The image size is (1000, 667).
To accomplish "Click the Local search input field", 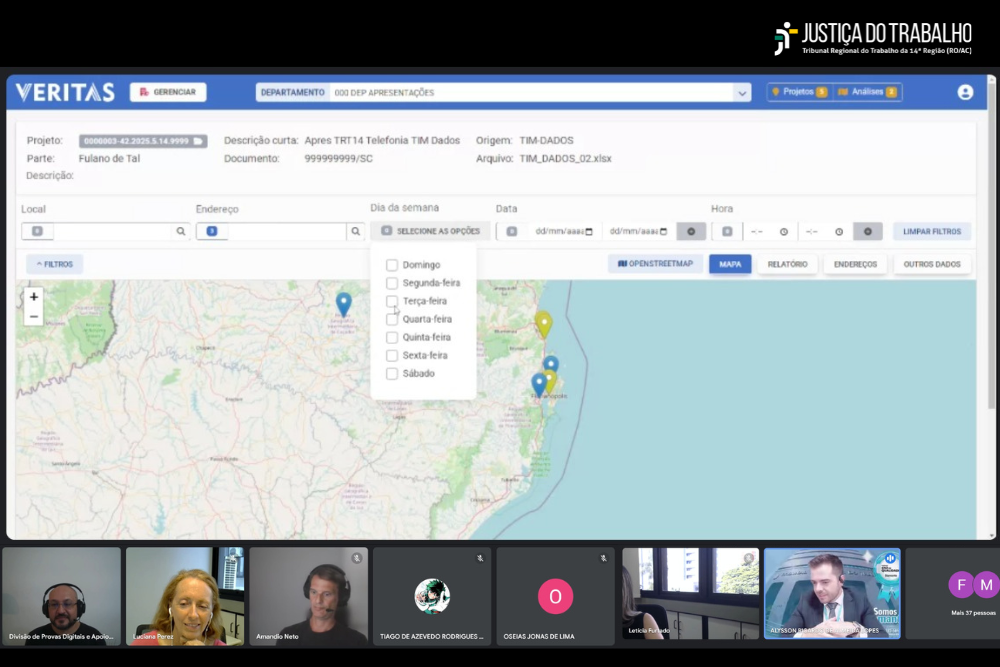I will pyautogui.click(x=112, y=231).
